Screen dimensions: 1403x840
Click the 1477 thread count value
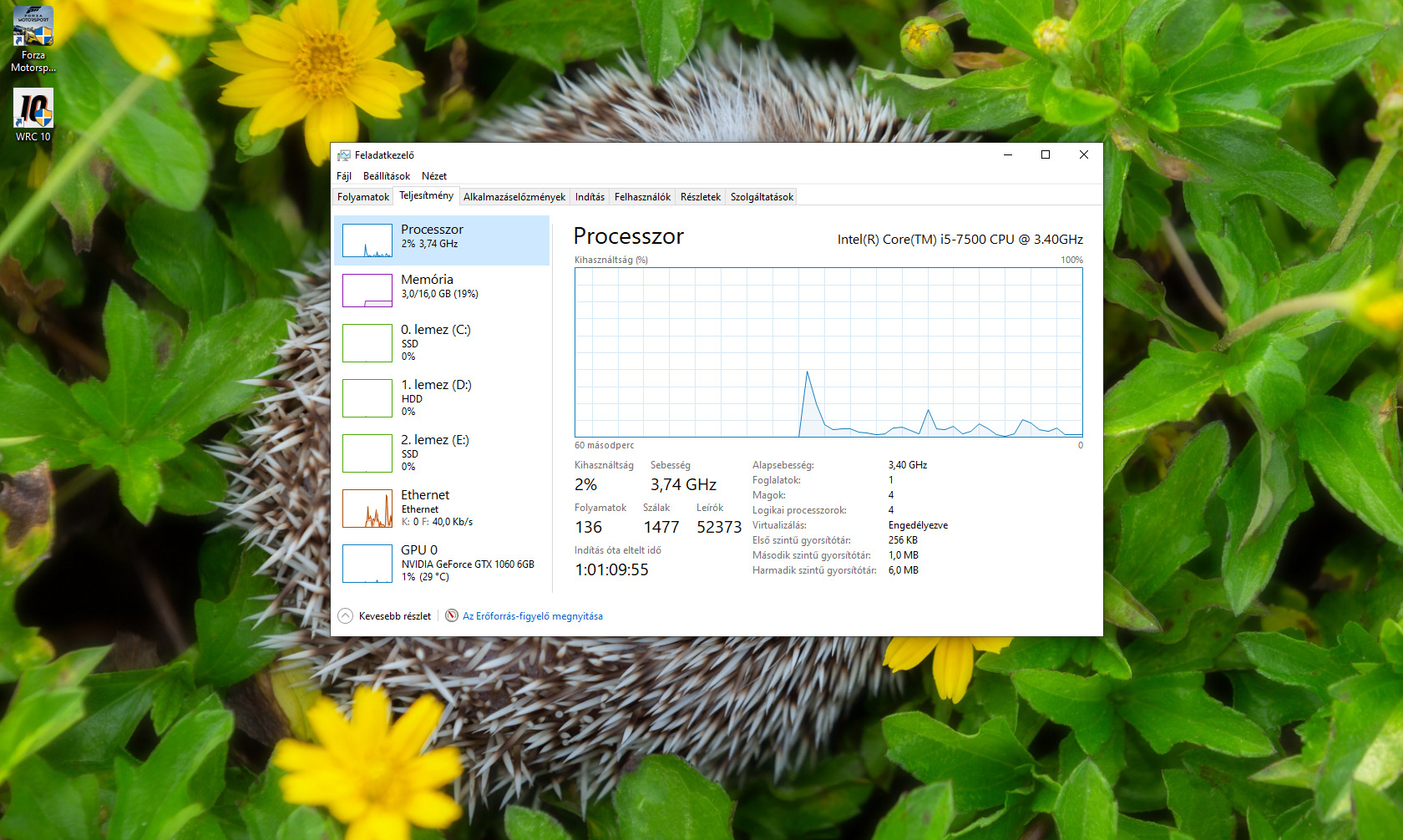tap(661, 527)
